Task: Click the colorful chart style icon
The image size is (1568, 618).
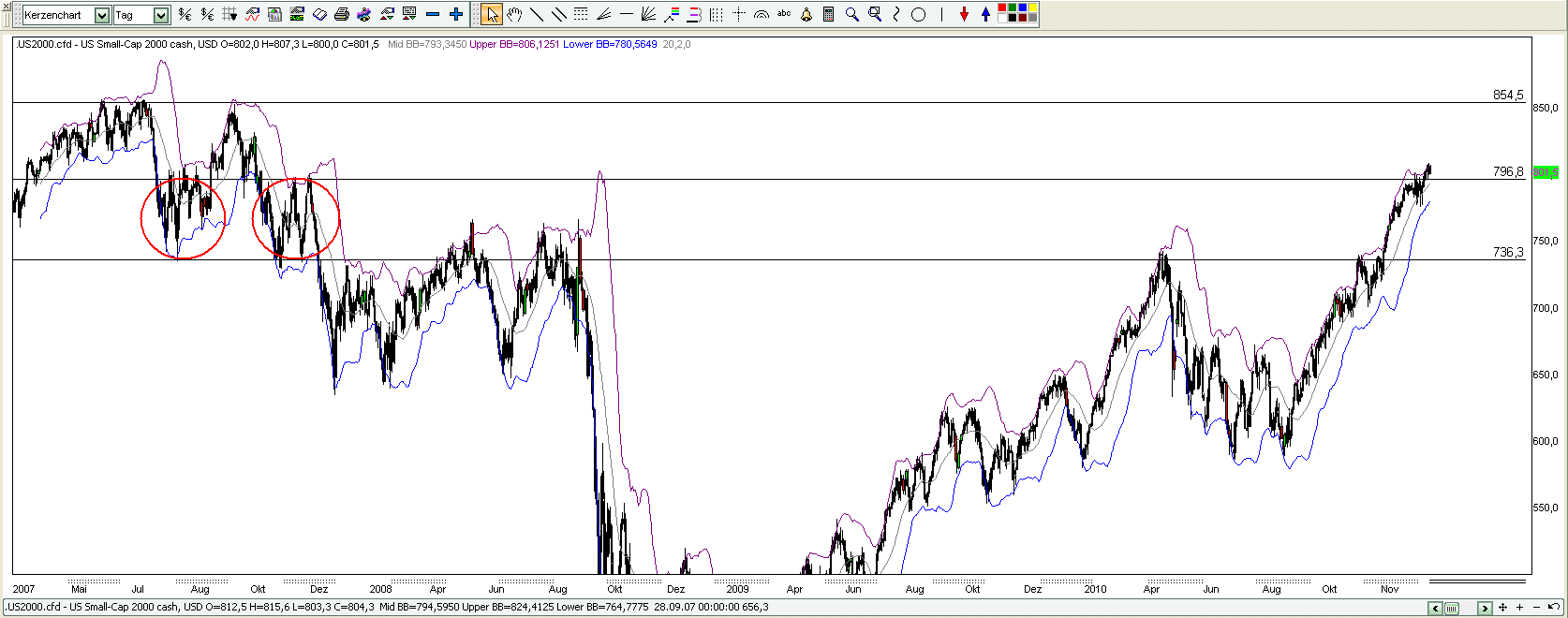Action: click(x=364, y=14)
